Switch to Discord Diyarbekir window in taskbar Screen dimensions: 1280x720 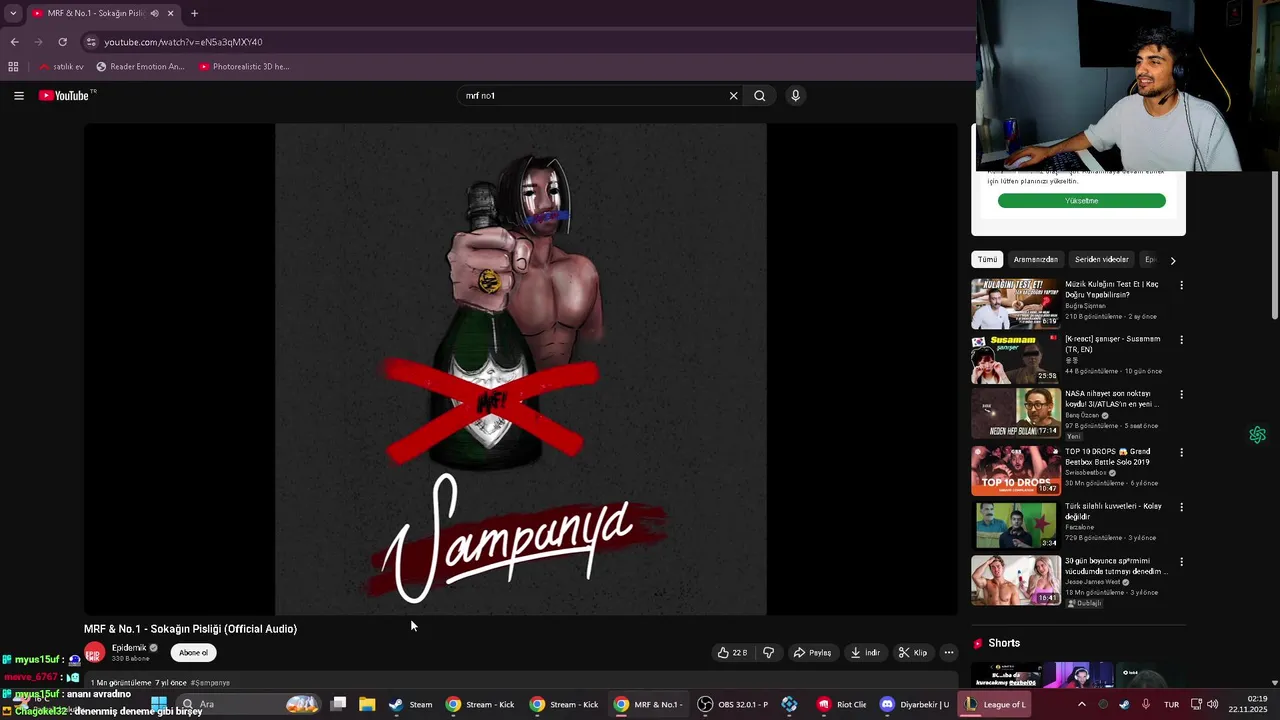click(x=914, y=704)
